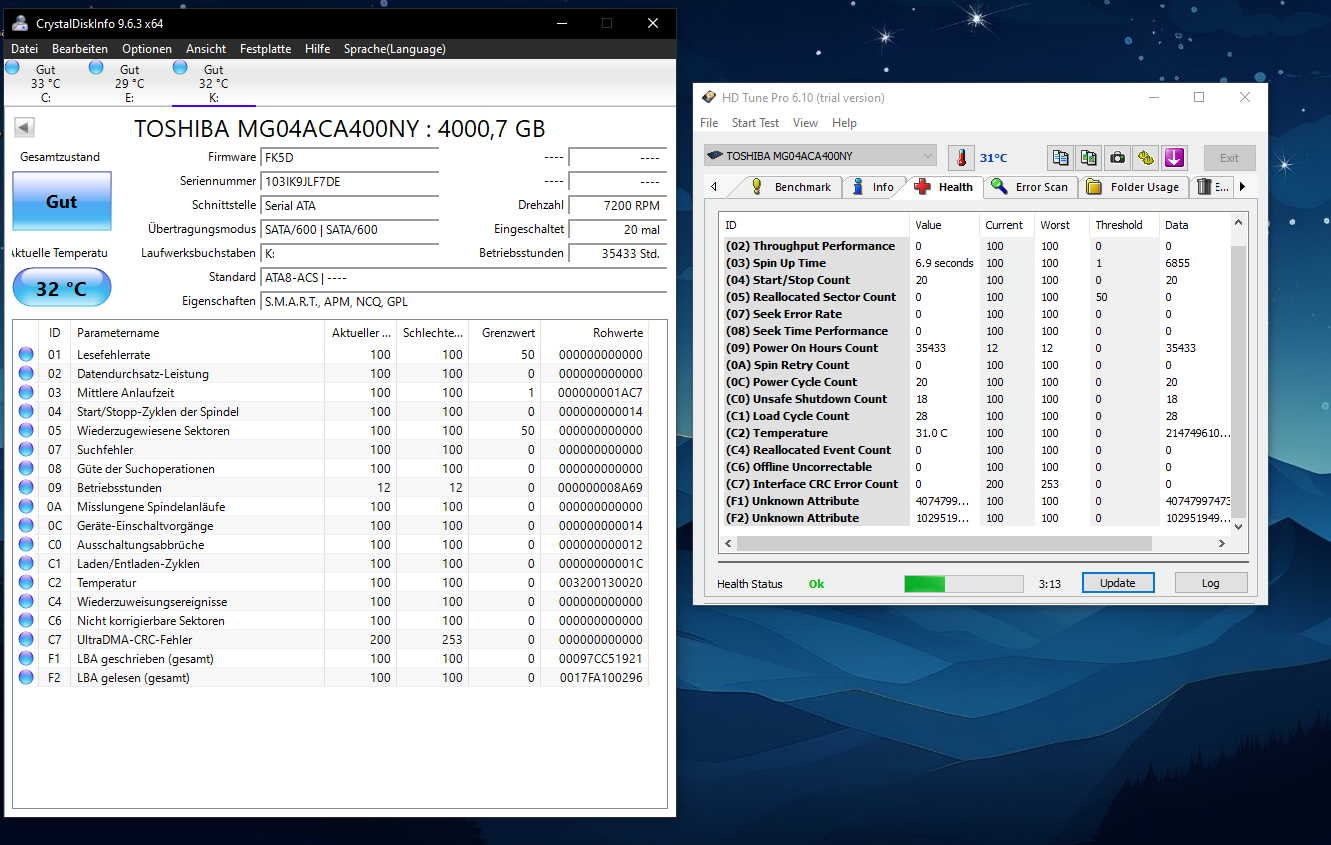This screenshot has height=845, width=1331.
Task: Click the Firmware field FK5D
Action: coord(349,157)
